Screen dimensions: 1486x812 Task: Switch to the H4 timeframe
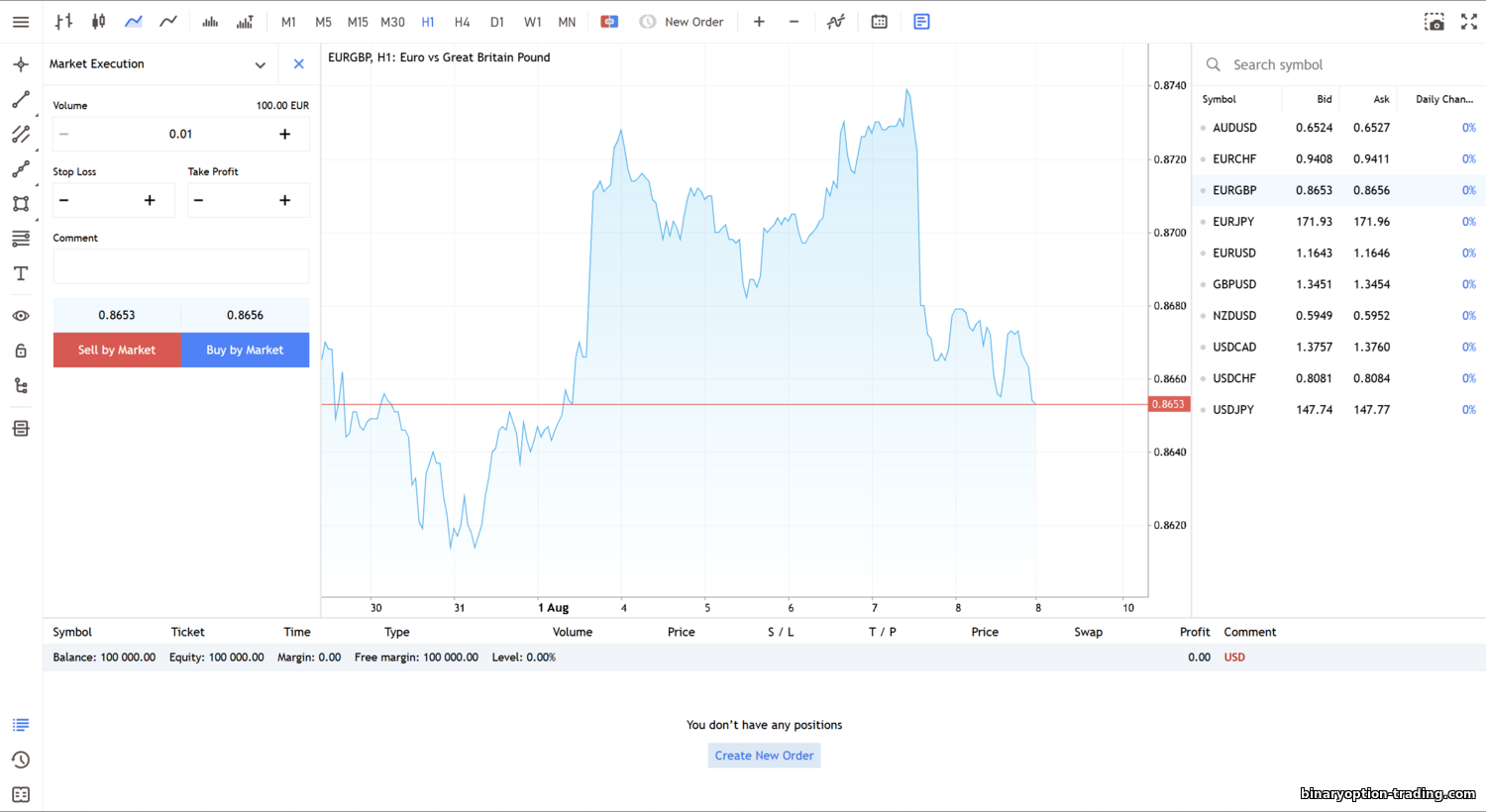[462, 22]
